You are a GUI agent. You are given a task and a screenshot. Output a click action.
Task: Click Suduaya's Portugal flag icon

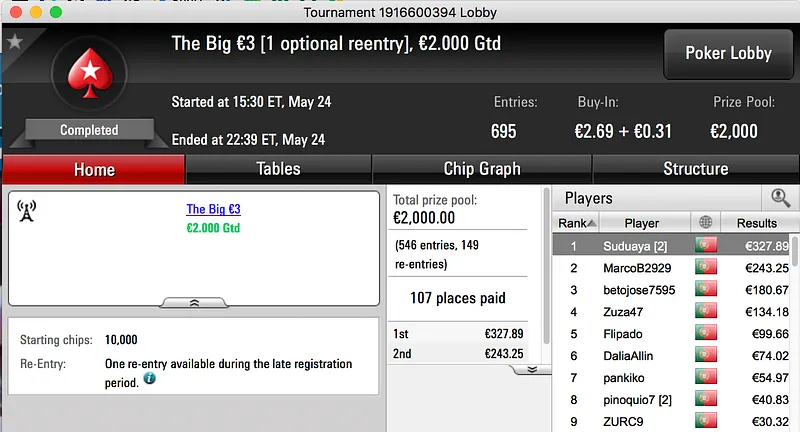click(707, 246)
